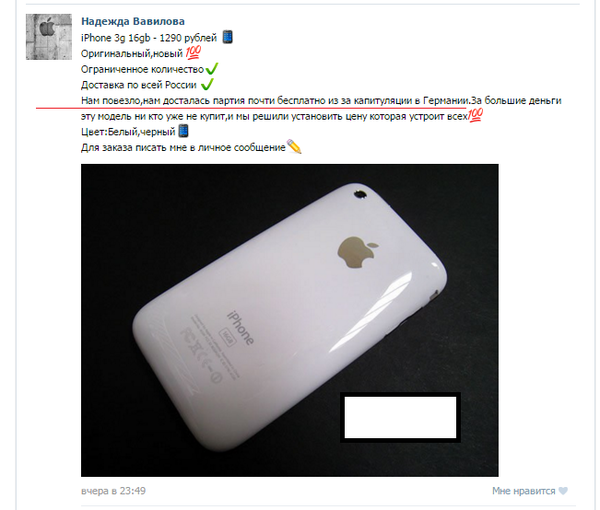Open the post timestamp вчера в 23:49

click(x=113, y=490)
